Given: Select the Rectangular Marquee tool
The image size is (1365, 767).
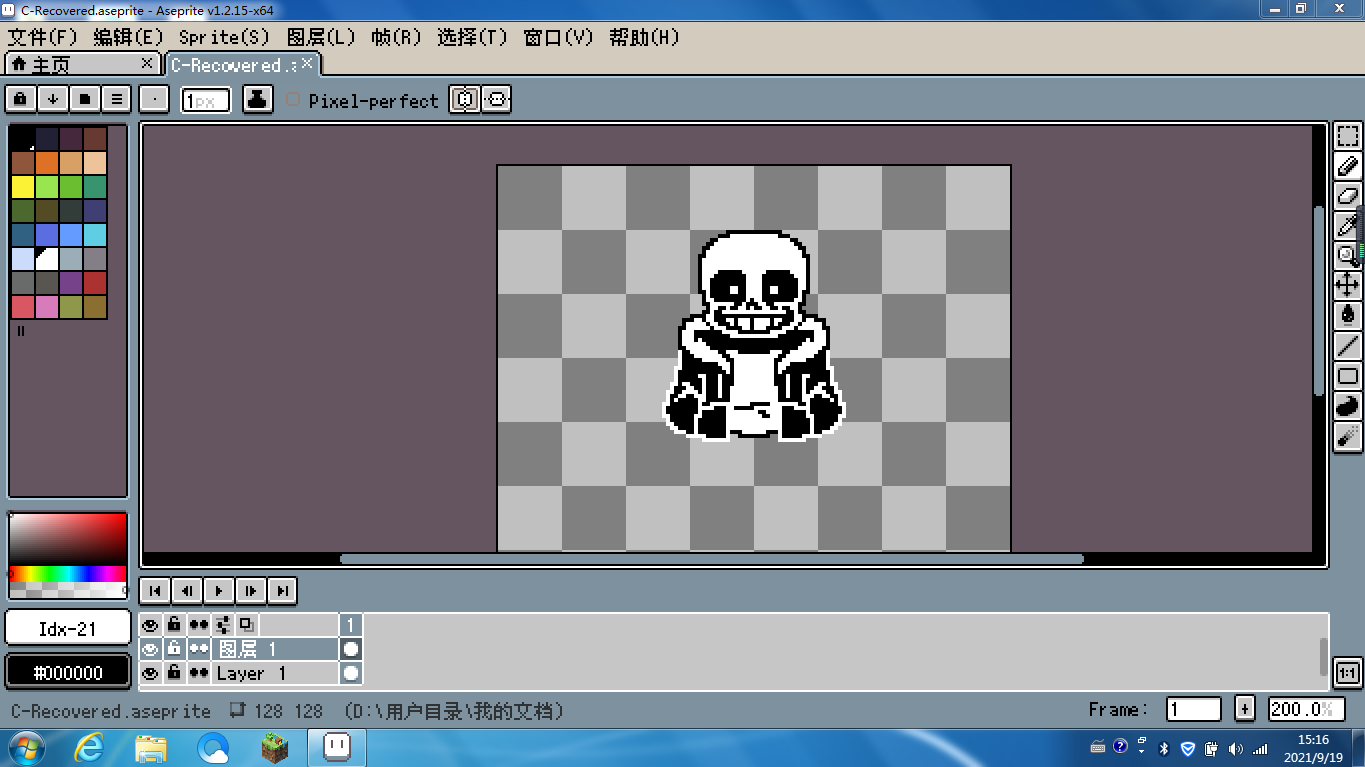Looking at the screenshot, I should (x=1348, y=136).
